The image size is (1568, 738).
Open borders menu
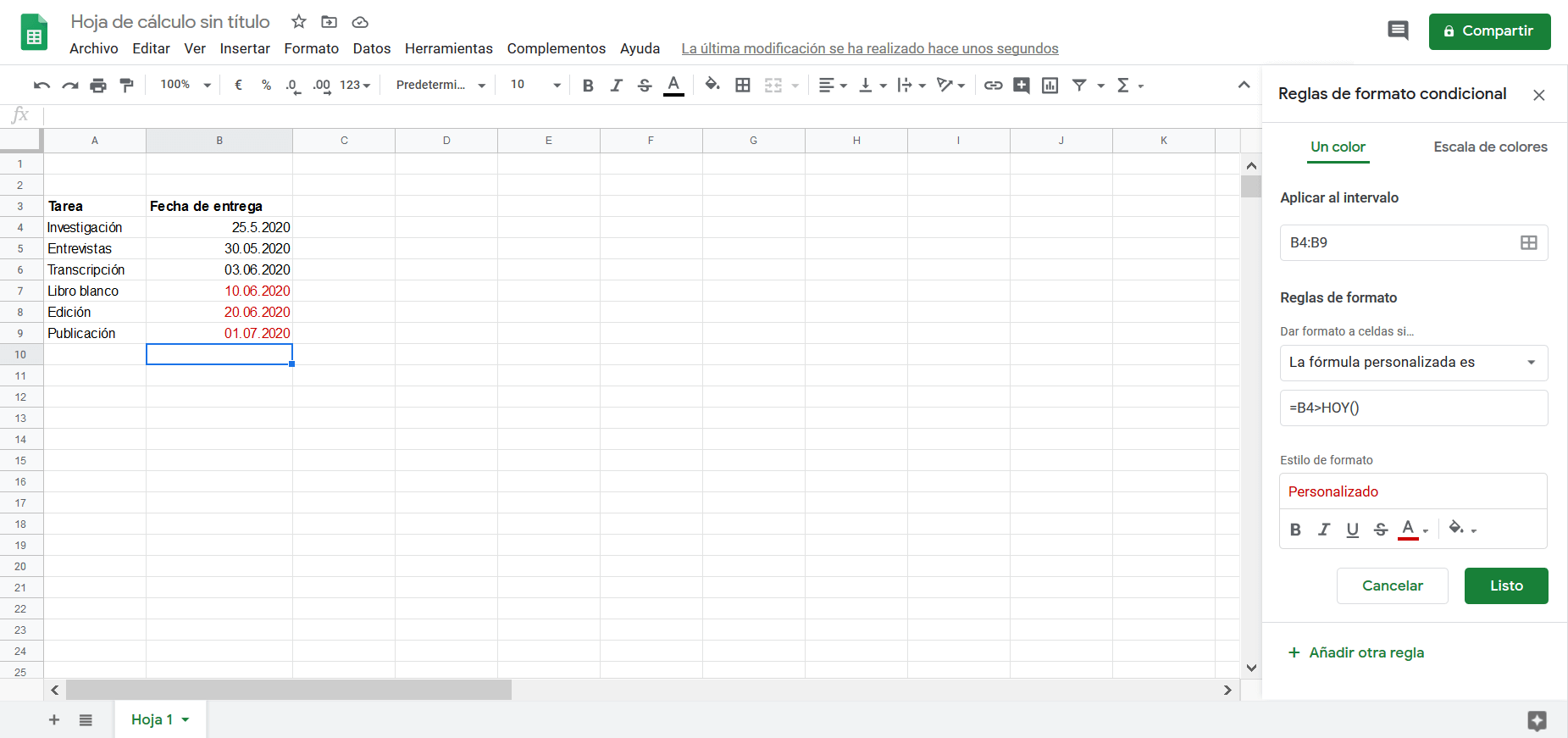pos(743,85)
